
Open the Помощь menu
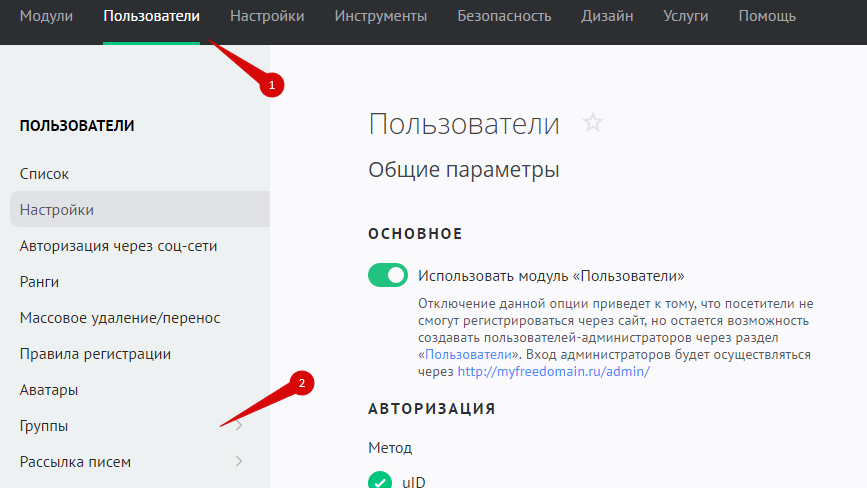(767, 16)
